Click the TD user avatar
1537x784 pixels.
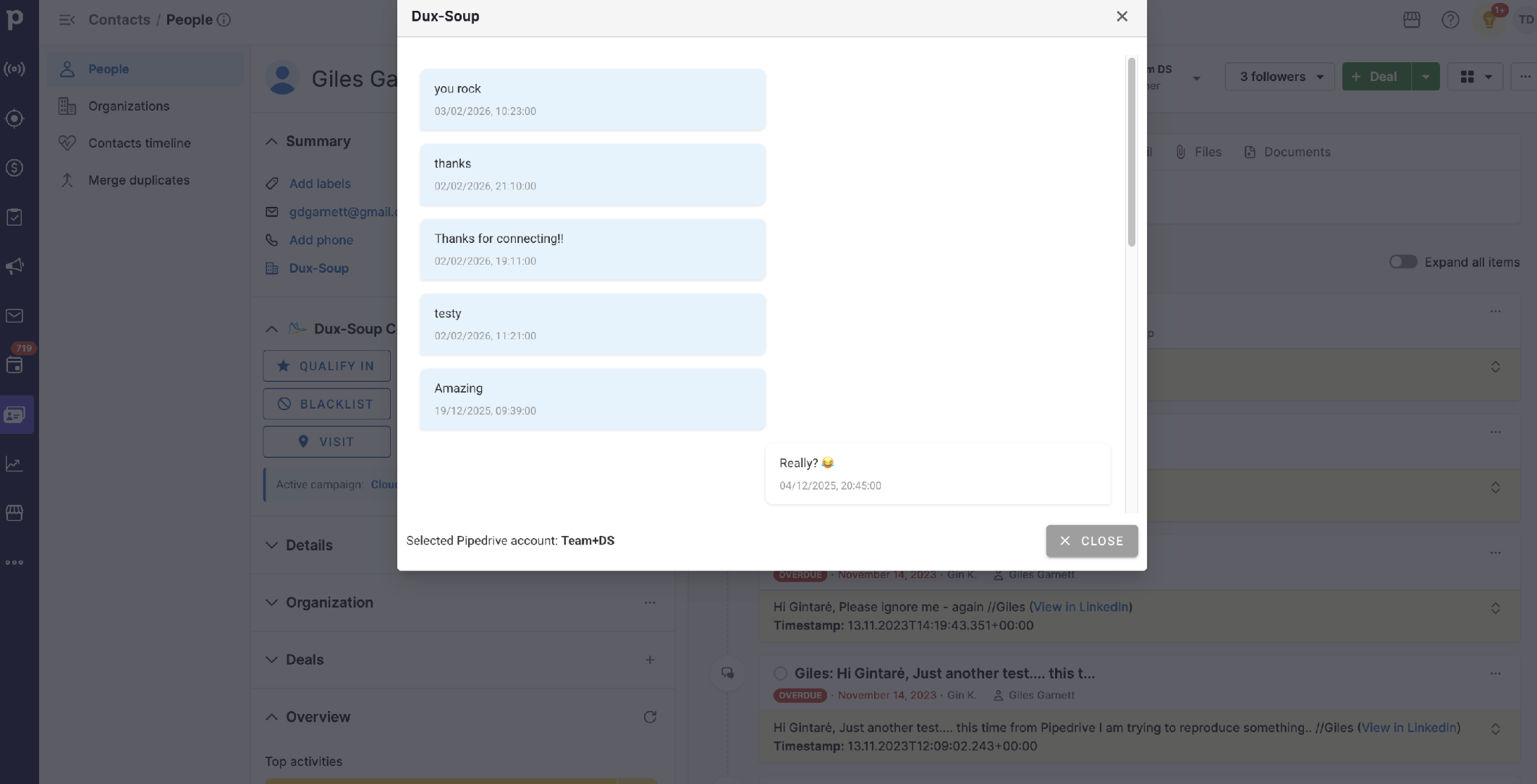(1526, 20)
